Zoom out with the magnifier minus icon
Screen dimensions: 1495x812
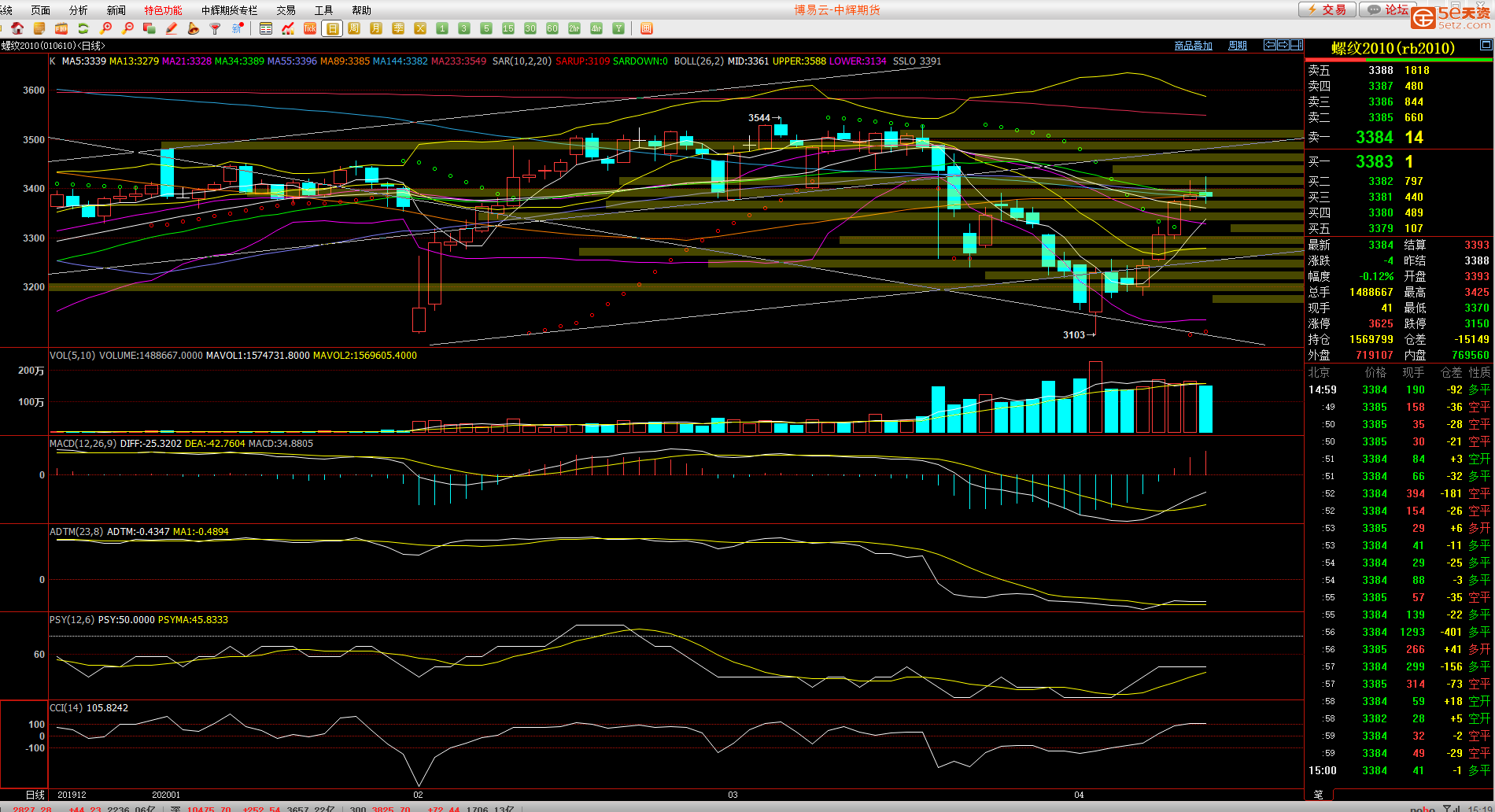point(127,28)
